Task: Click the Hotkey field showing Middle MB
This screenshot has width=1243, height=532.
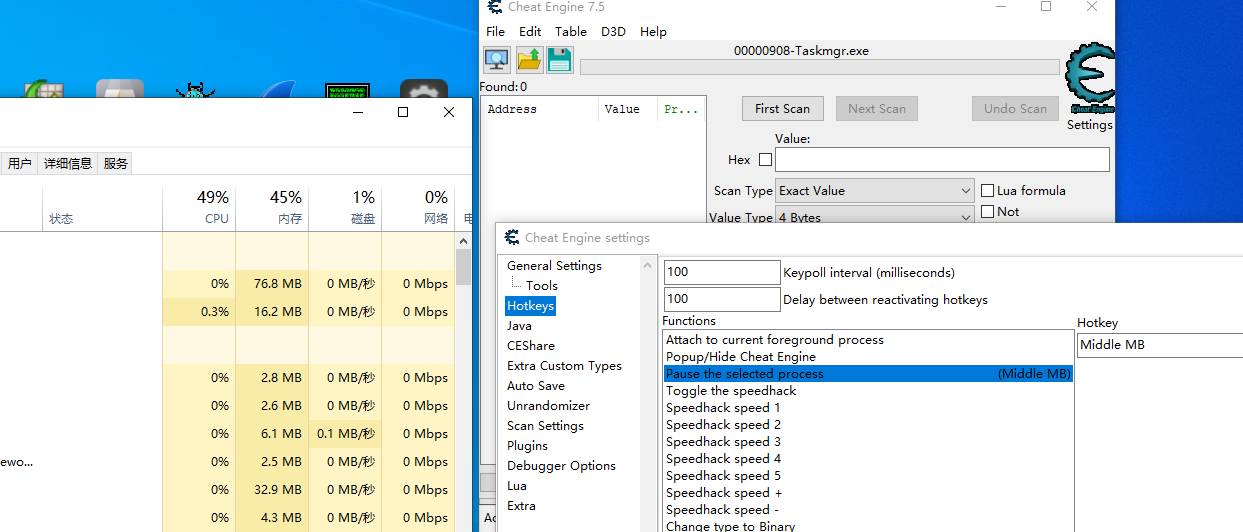Action: [1160, 345]
